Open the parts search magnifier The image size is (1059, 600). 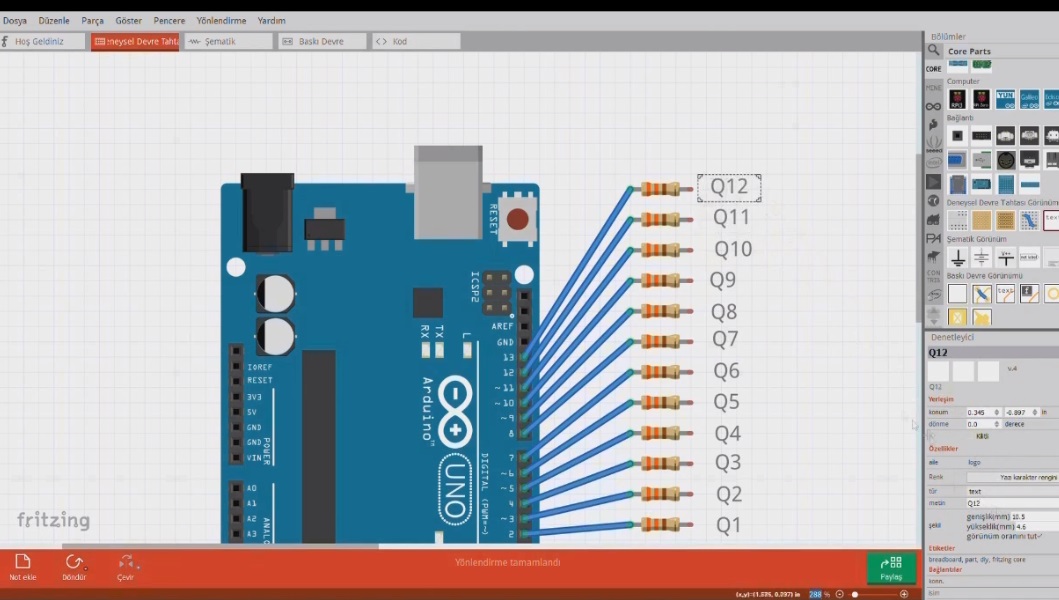pos(933,51)
